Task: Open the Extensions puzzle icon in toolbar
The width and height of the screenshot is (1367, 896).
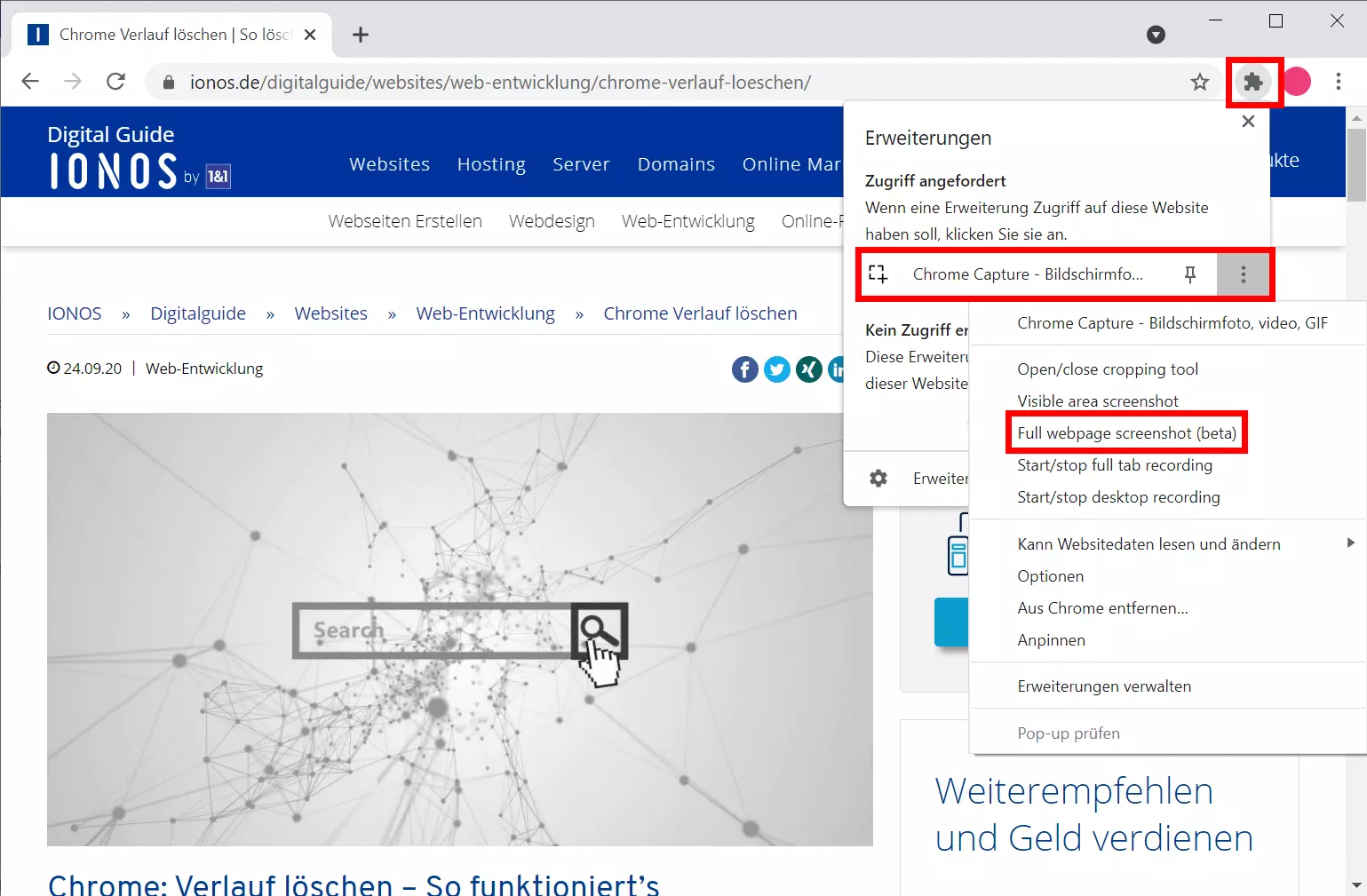Action: (1253, 83)
